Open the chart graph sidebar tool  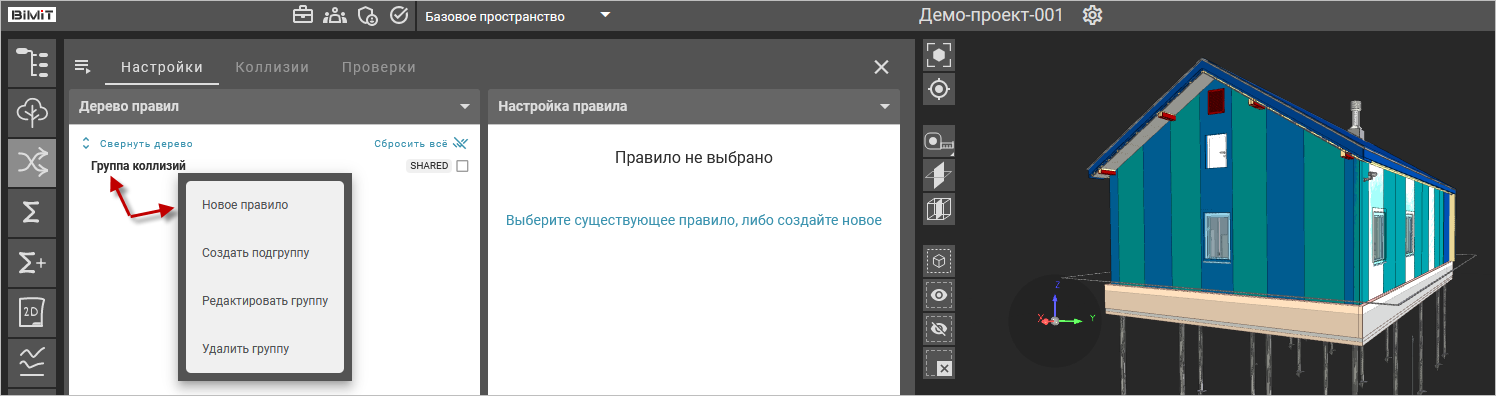pos(32,362)
